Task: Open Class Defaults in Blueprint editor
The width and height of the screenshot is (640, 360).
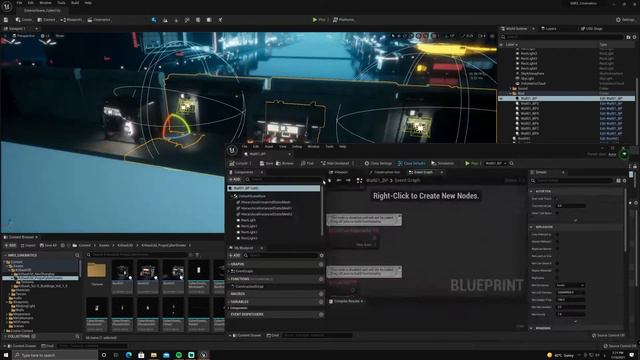Action: click(411, 163)
